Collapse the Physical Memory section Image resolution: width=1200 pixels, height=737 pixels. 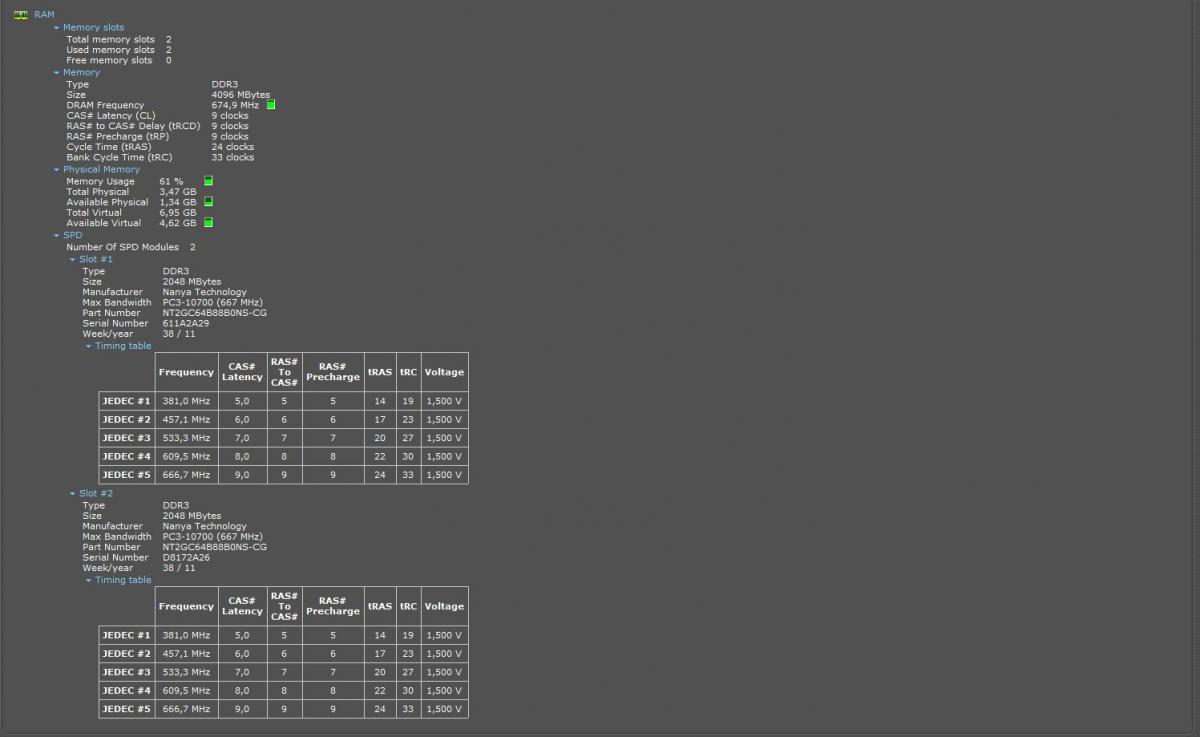[57, 170]
